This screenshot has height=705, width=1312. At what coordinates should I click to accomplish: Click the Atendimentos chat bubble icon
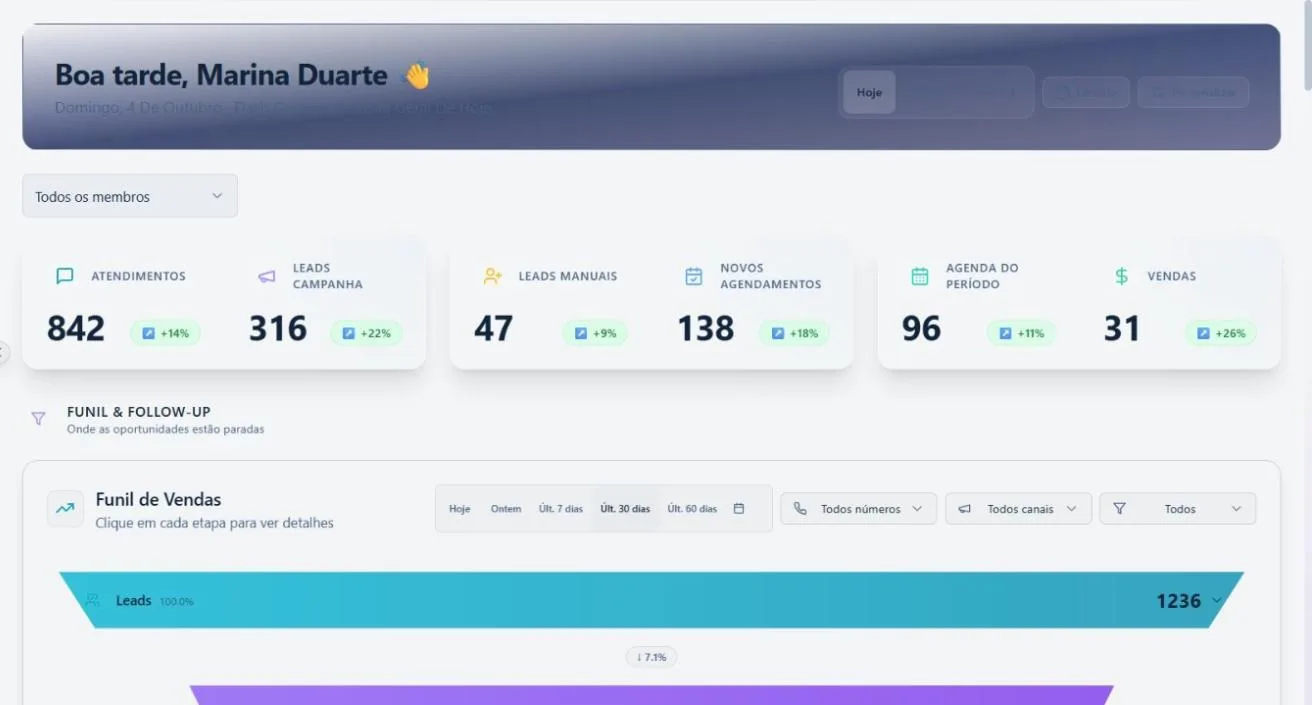click(65, 276)
